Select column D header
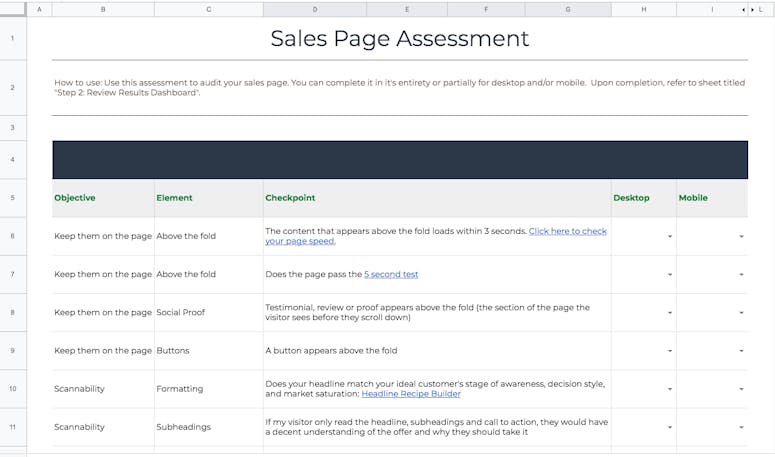Image resolution: width=775 pixels, height=457 pixels. pos(315,9)
